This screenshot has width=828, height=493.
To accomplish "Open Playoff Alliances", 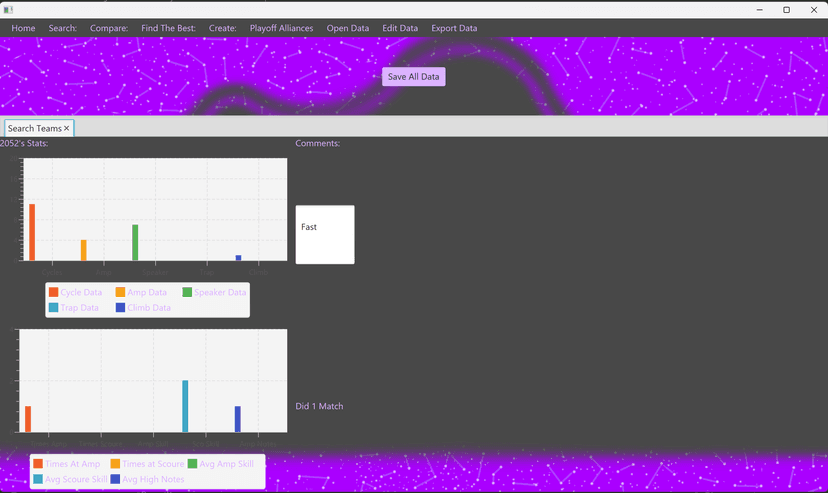I will [281, 28].
